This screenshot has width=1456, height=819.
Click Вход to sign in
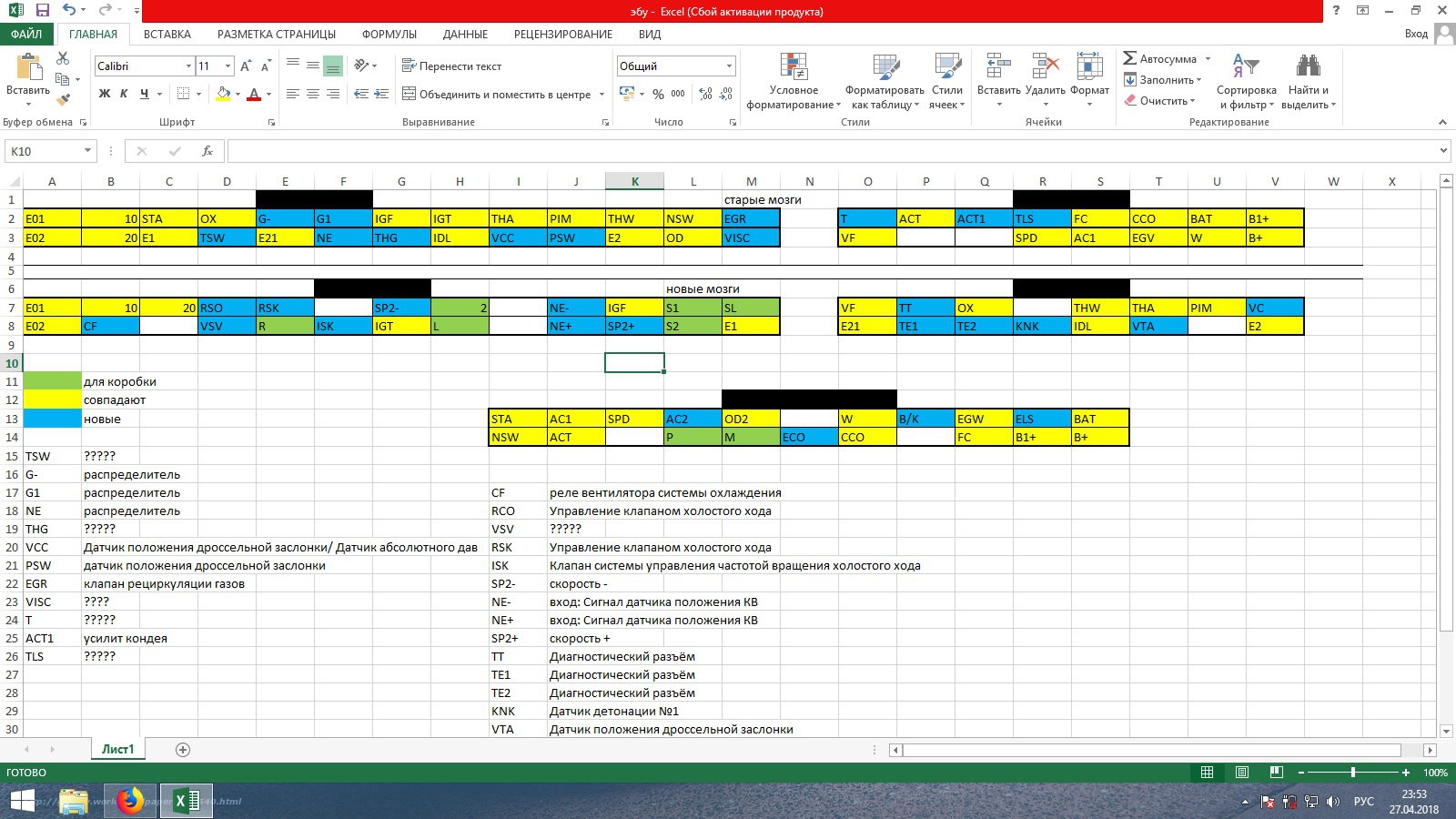click(x=1416, y=34)
